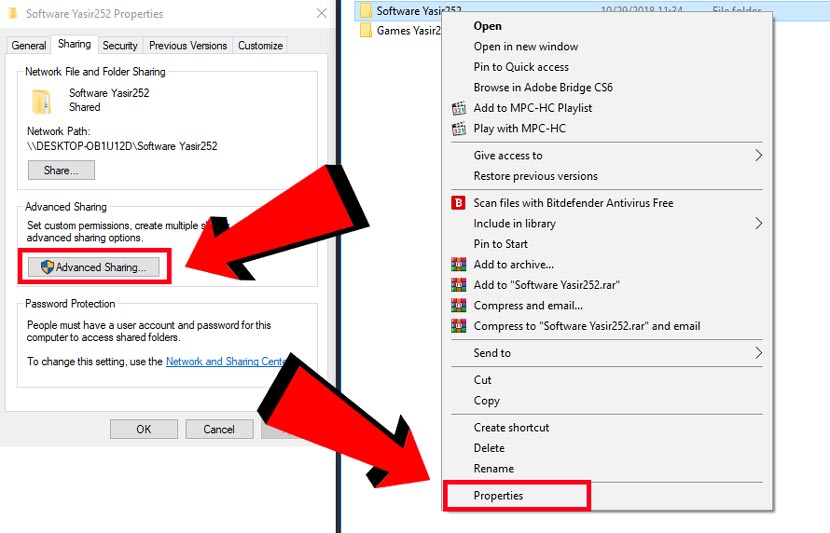Image resolution: width=830 pixels, height=533 pixels.
Task: Switch to the Security tab
Action: pyautogui.click(x=120, y=46)
